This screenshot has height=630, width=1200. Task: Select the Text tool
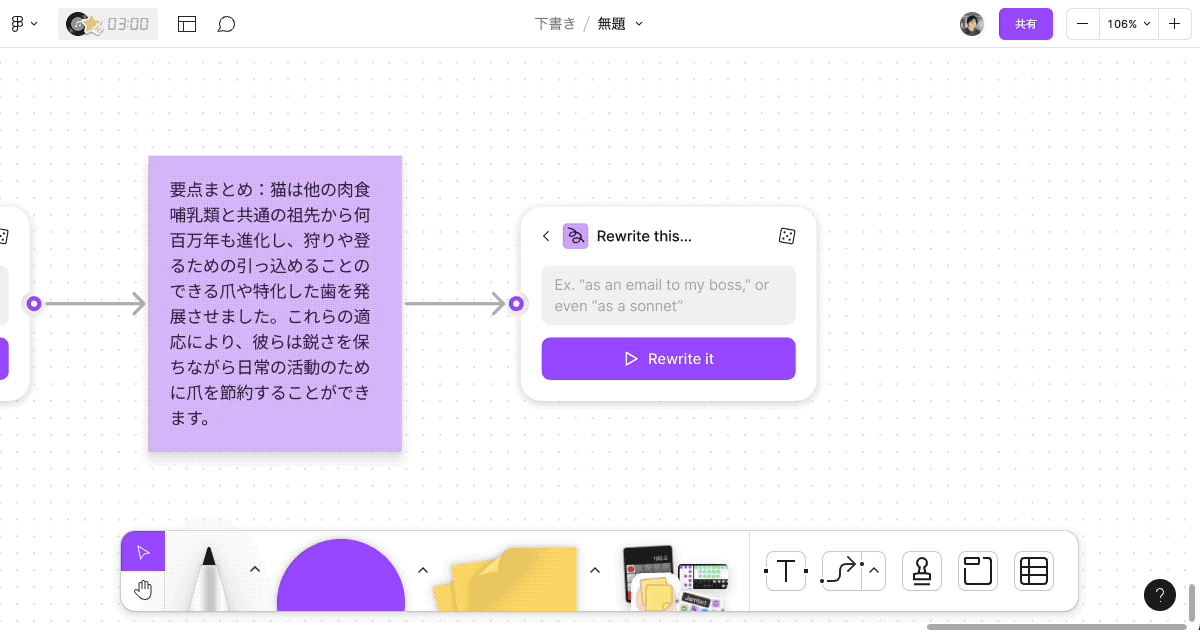pyautogui.click(x=786, y=571)
